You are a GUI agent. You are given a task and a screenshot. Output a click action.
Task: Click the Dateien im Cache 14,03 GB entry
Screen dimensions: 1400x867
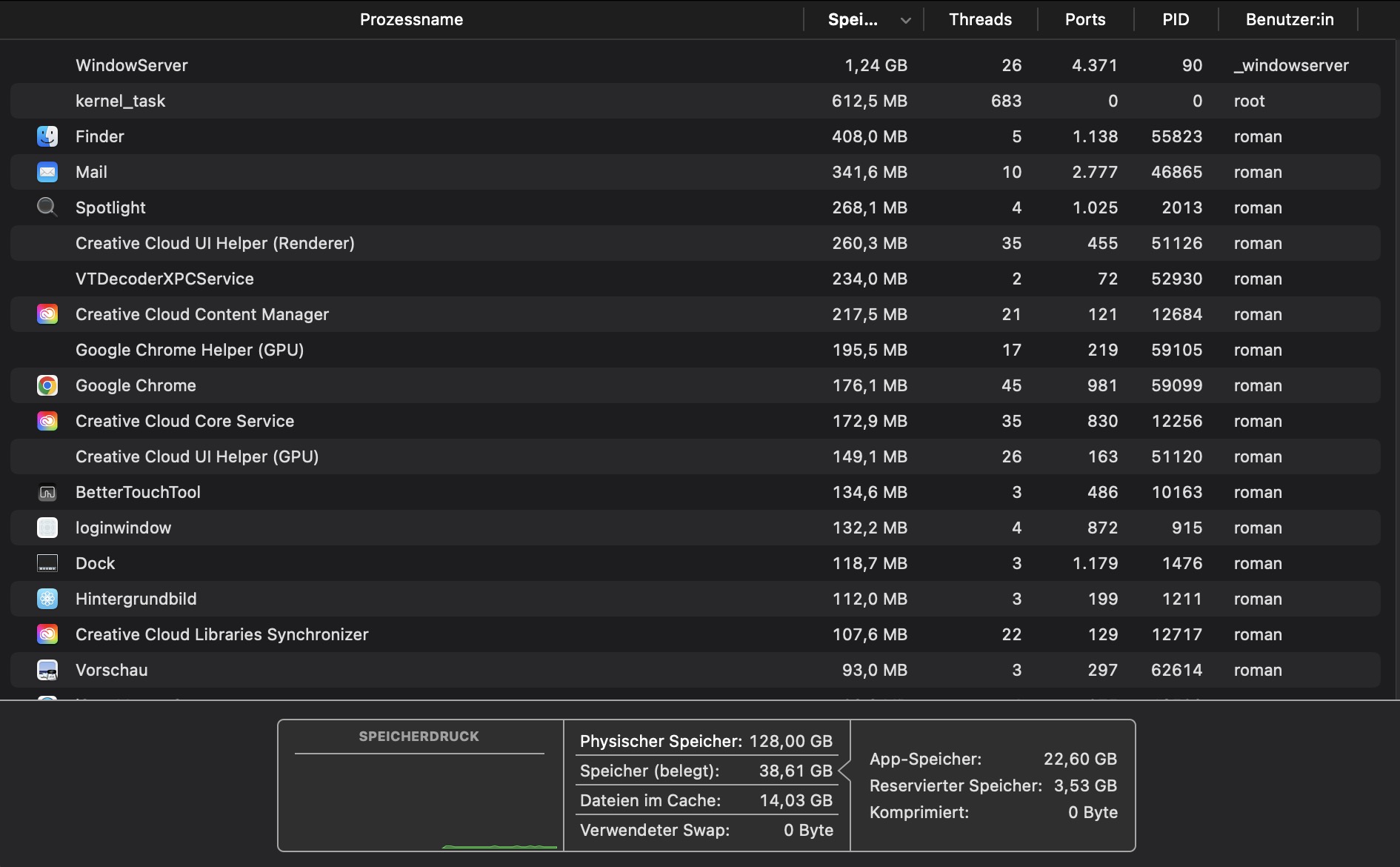point(706,800)
